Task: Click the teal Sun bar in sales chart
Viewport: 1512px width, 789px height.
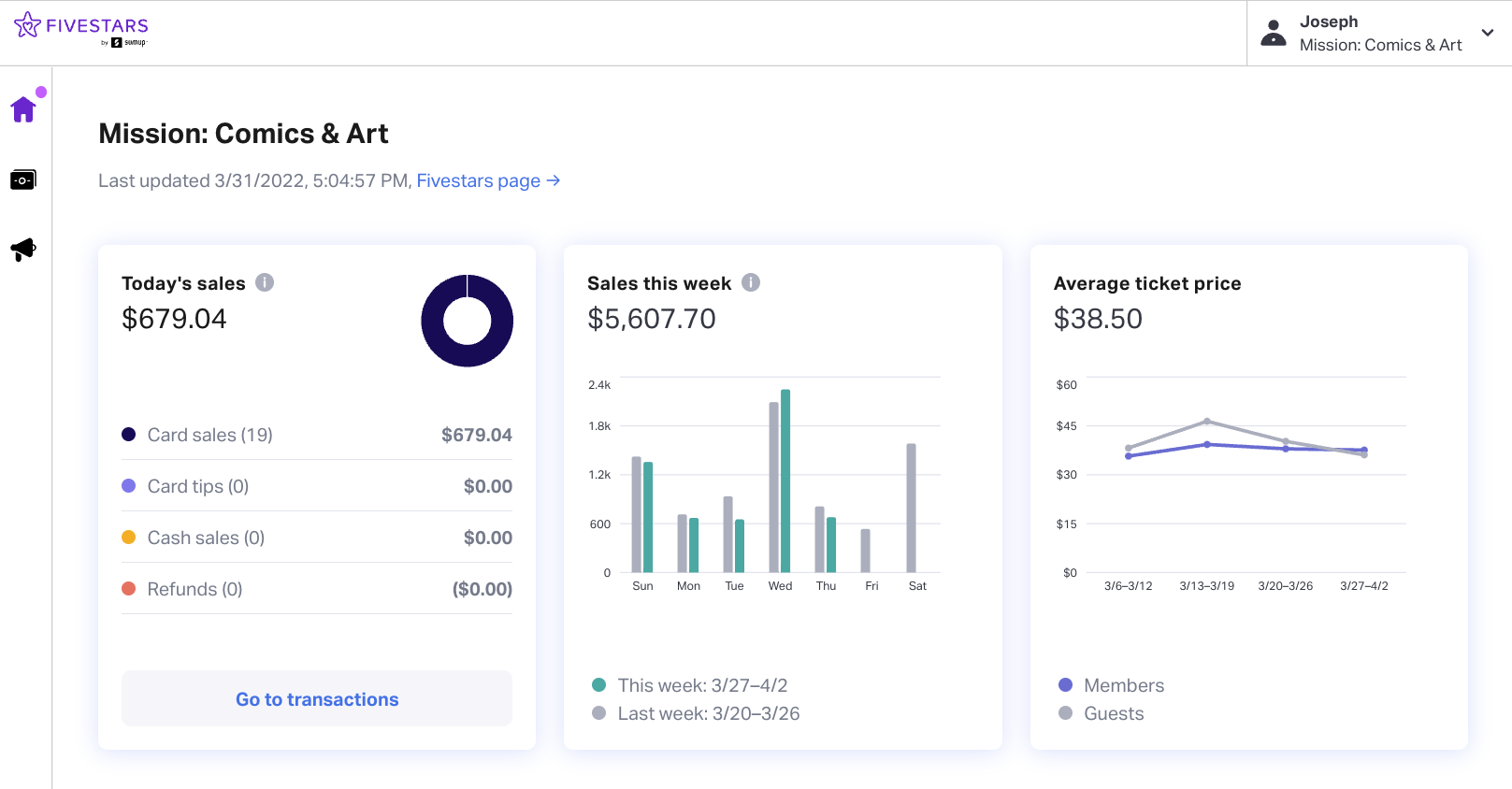Action: [x=648, y=517]
